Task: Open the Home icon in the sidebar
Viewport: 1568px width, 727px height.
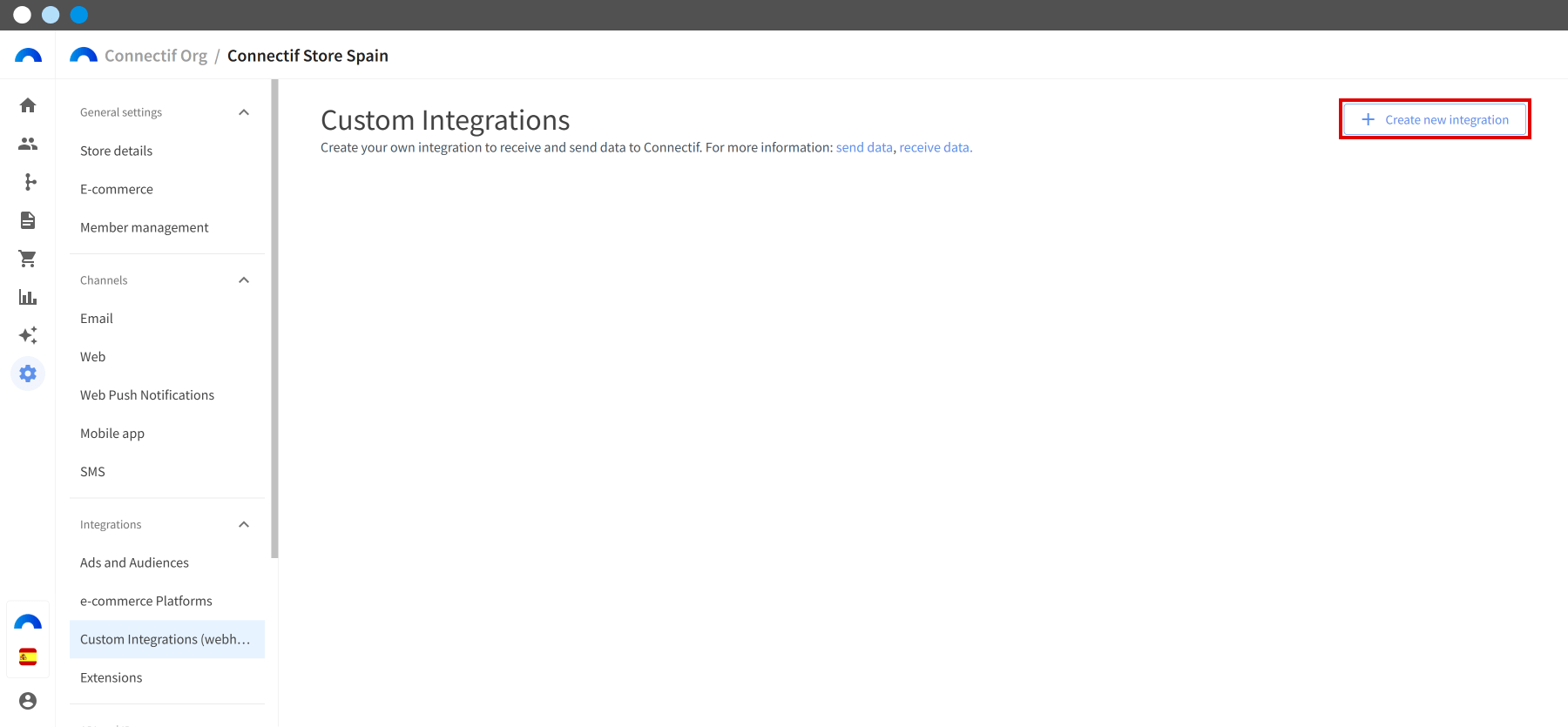Action: 28,105
